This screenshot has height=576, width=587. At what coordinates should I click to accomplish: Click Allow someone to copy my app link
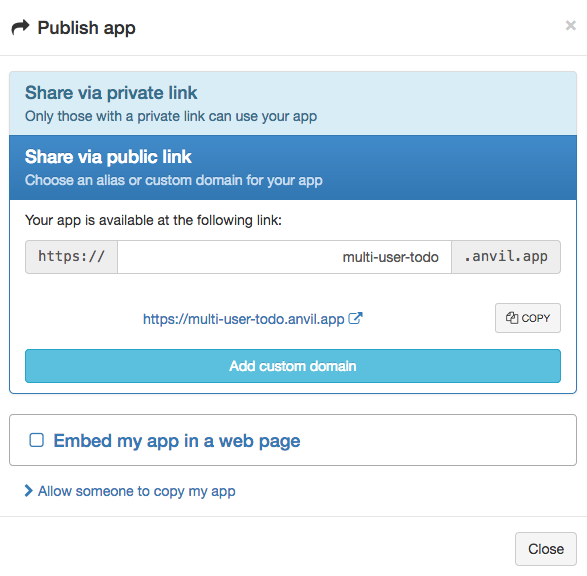(137, 491)
